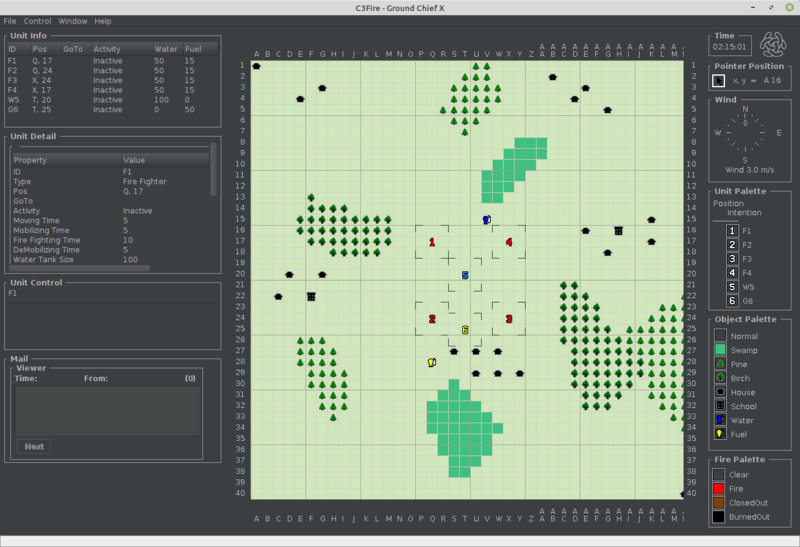Viewport: 800px width, 547px height.
Task: Choose the Birch icon in Object Palette
Action: 720,378
